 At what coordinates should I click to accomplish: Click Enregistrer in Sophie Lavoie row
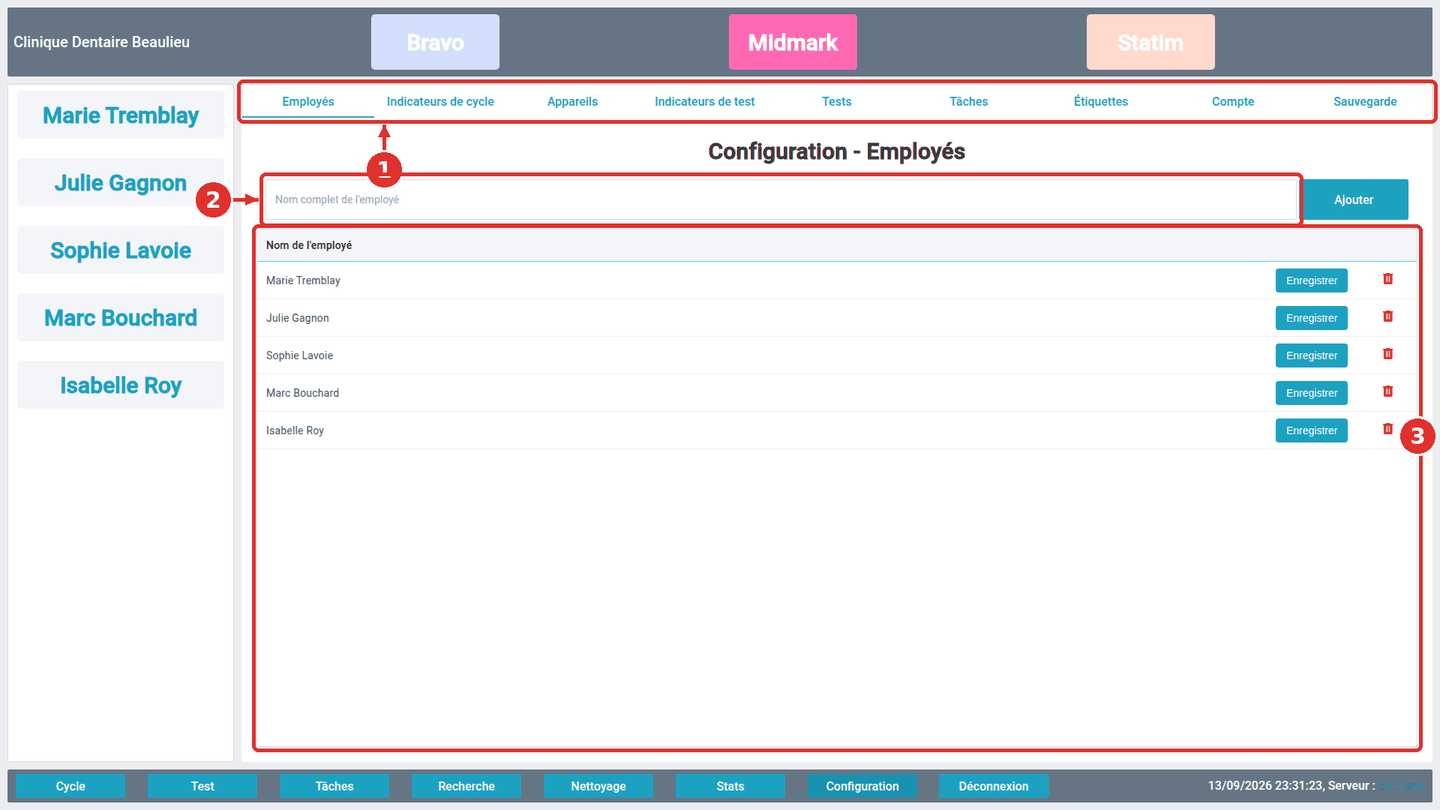(1312, 356)
